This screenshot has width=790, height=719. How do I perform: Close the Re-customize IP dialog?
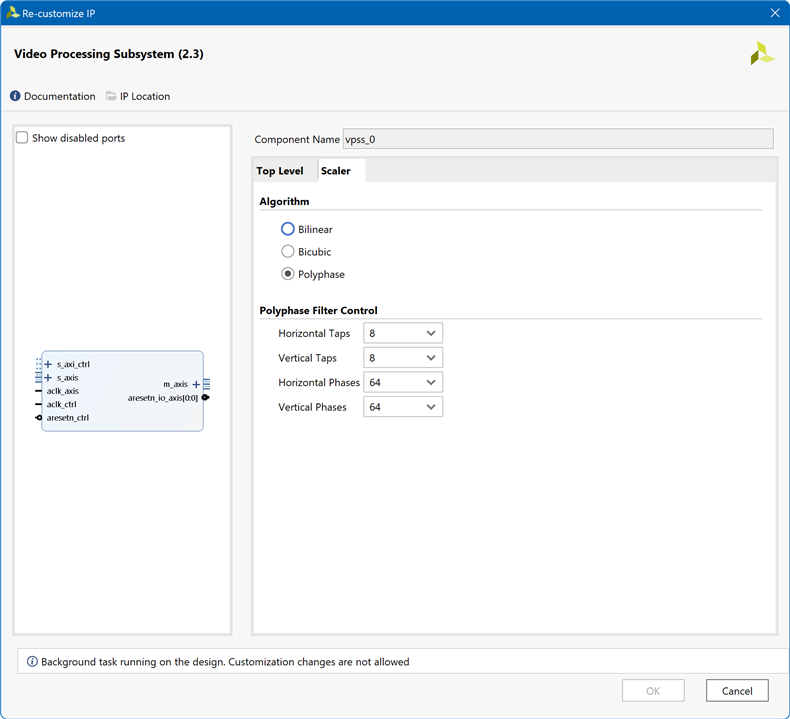click(775, 13)
